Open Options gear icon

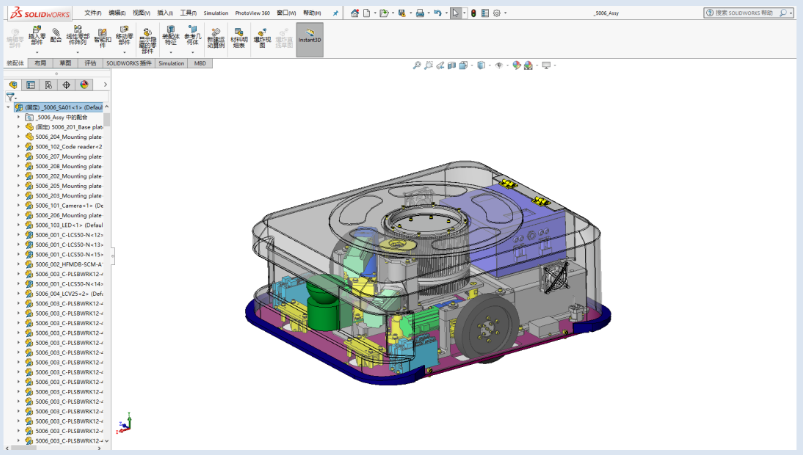tap(497, 13)
